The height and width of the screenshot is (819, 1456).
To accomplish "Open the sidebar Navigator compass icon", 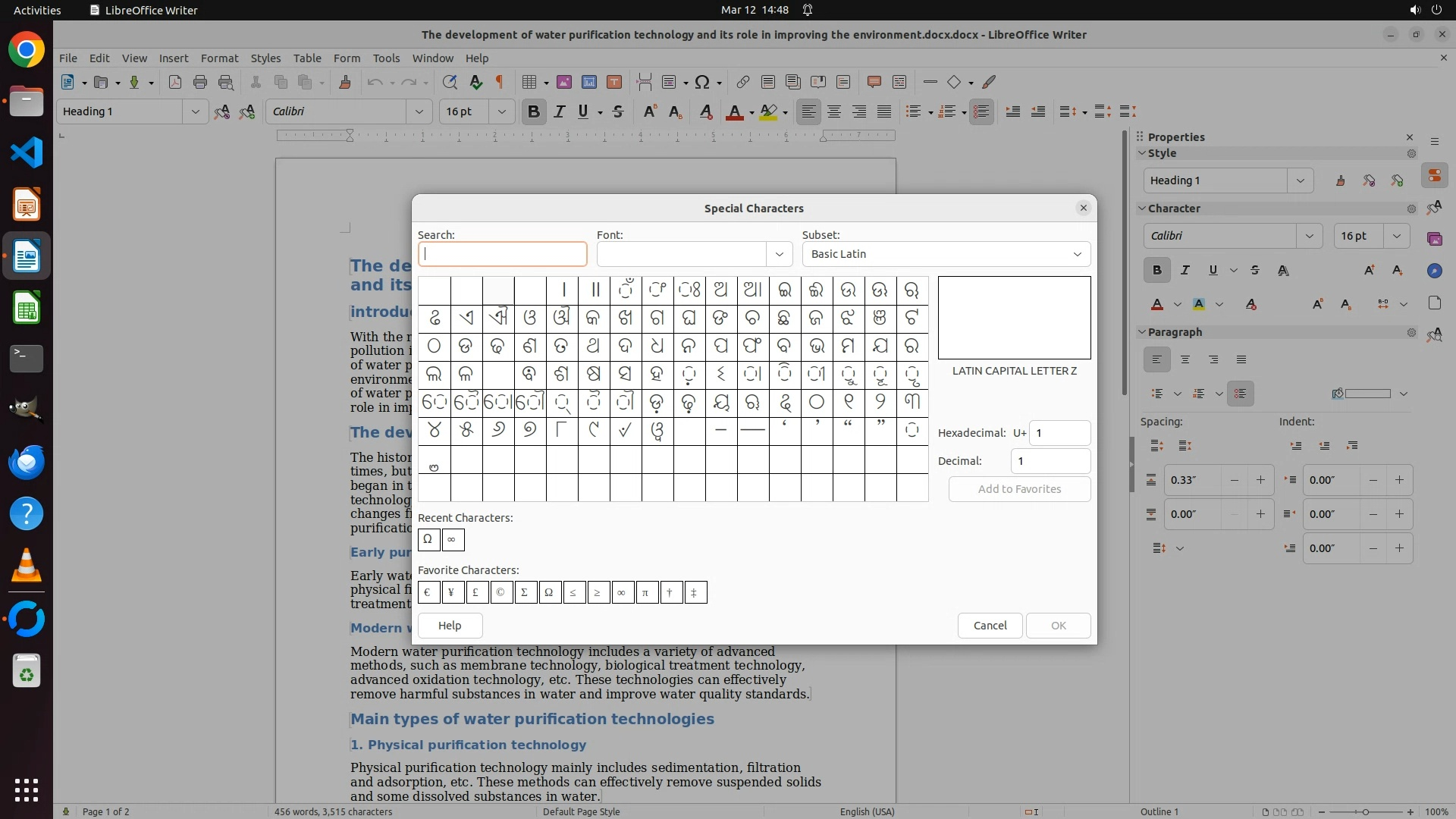I will click(1434, 271).
